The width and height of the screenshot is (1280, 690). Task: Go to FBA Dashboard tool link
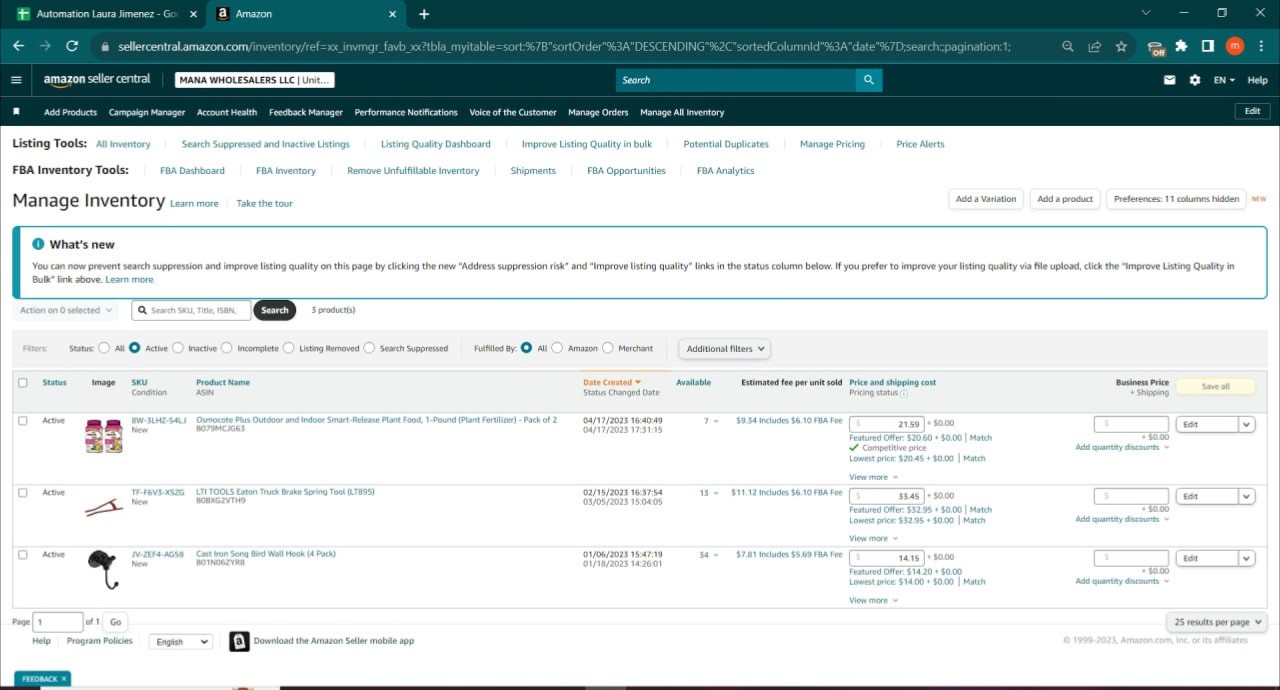point(192,171)
